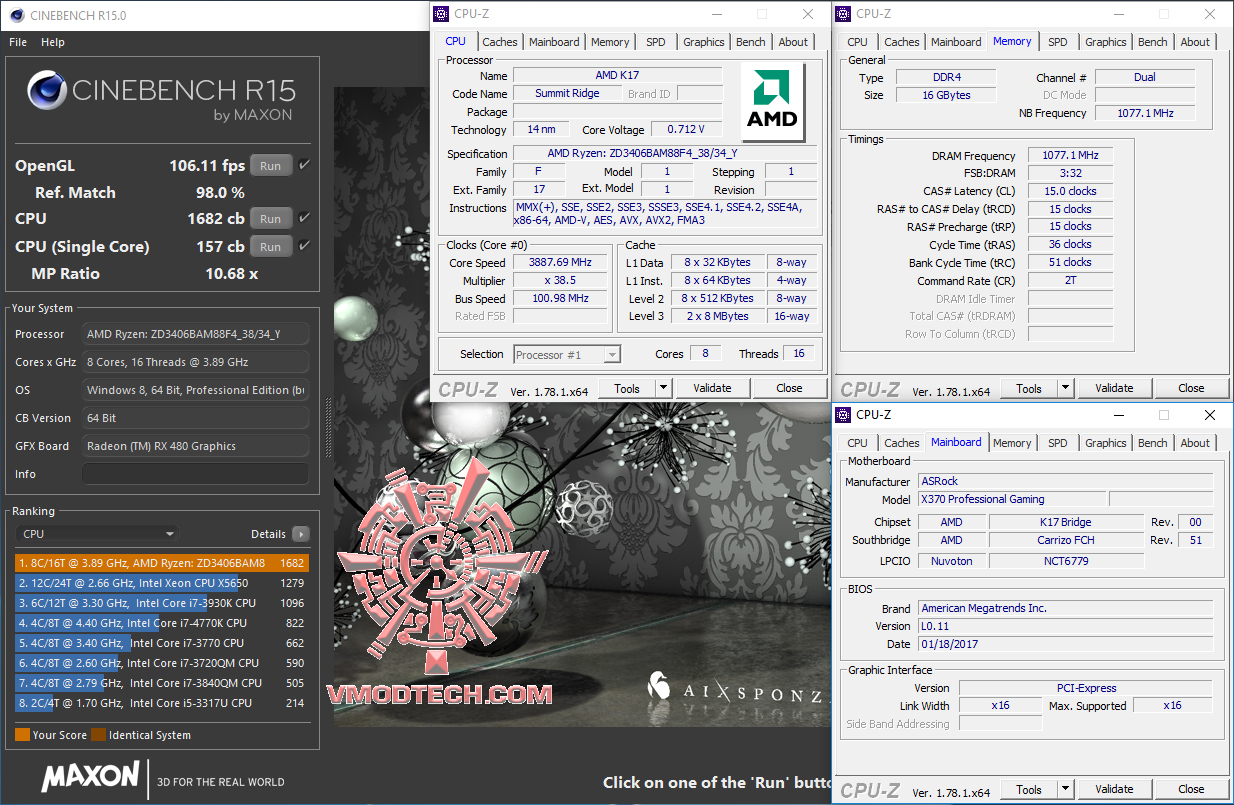
Task: Click the Memory Size value 16 GBytes
Action: pos(946,95)
